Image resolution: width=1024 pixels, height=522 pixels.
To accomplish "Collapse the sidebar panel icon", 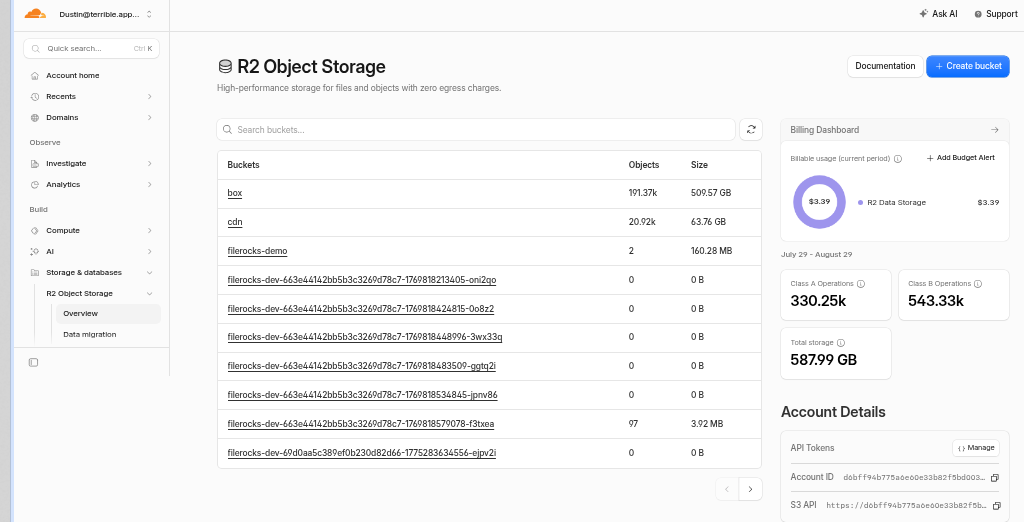I will tap(33, 363).
